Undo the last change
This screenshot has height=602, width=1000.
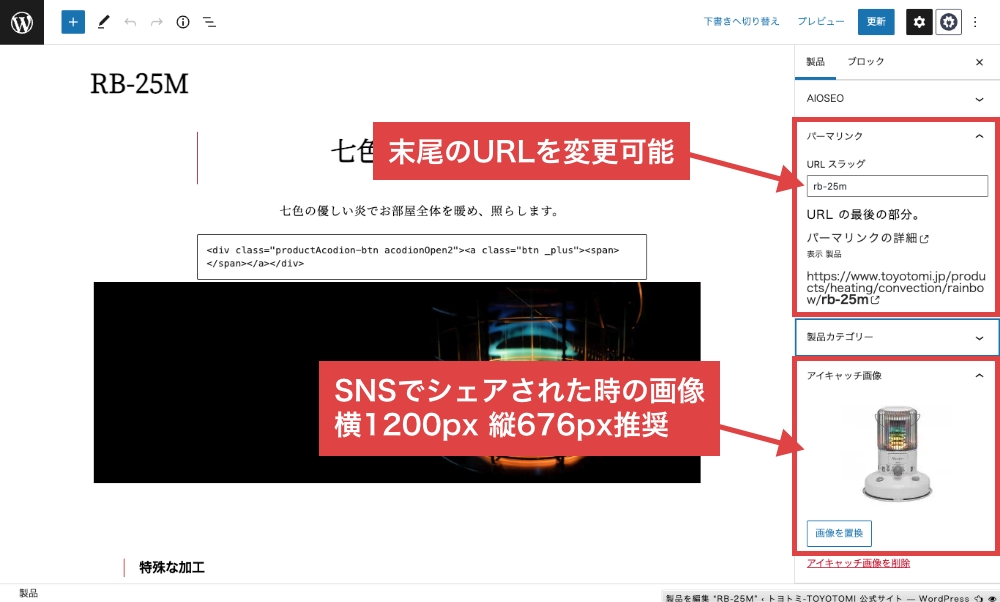130,22
